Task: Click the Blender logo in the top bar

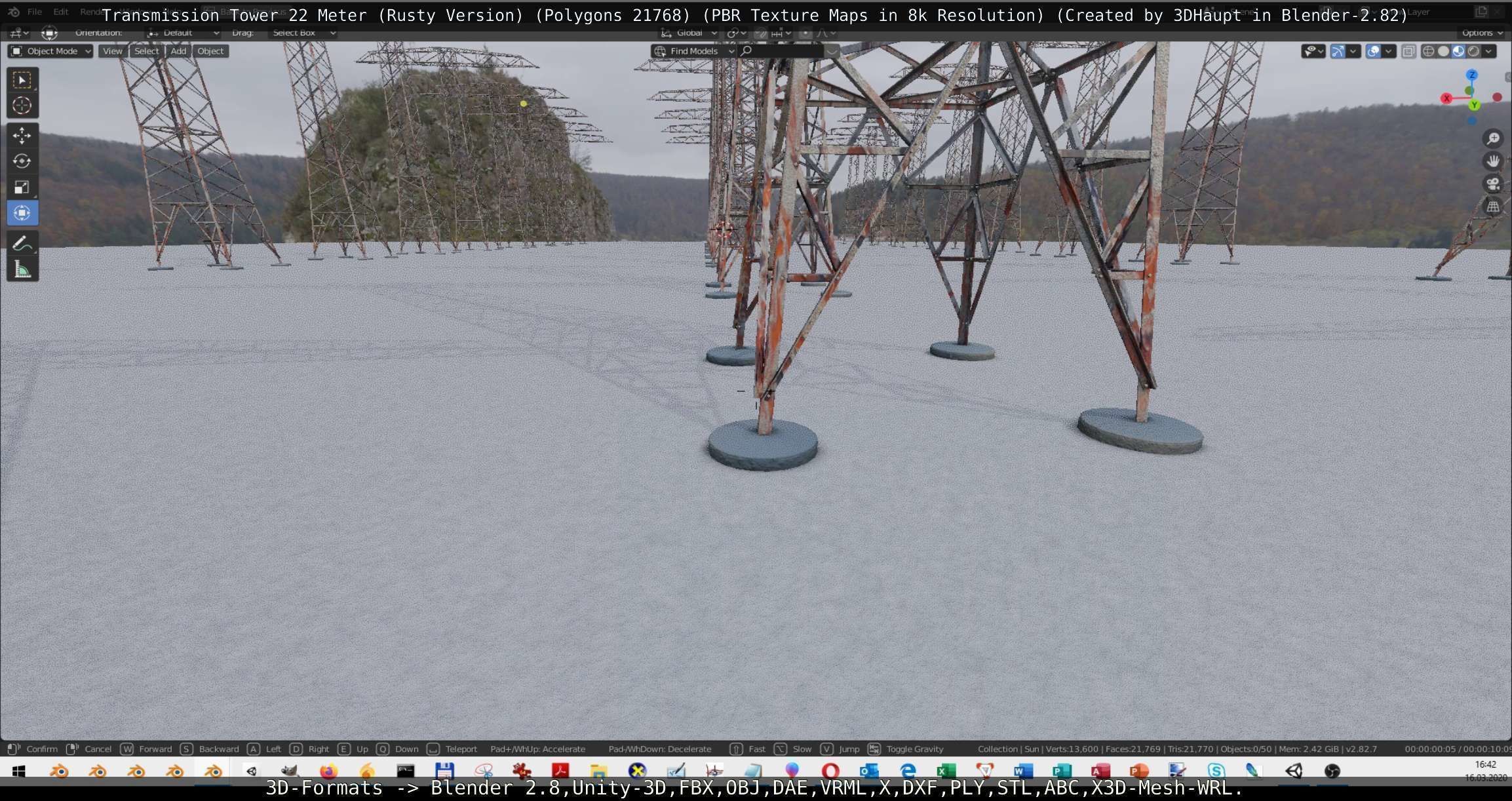Action: (13, 12)
